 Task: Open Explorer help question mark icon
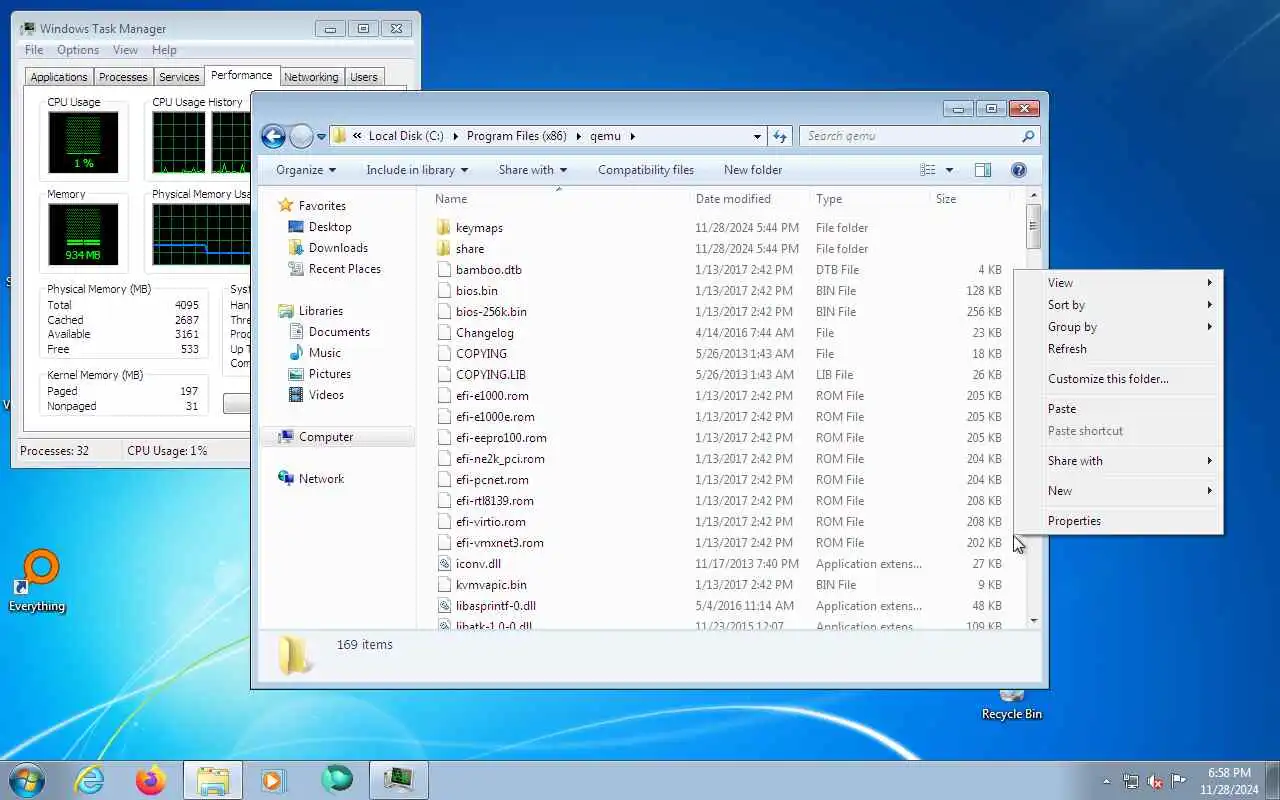point(1019,170)
